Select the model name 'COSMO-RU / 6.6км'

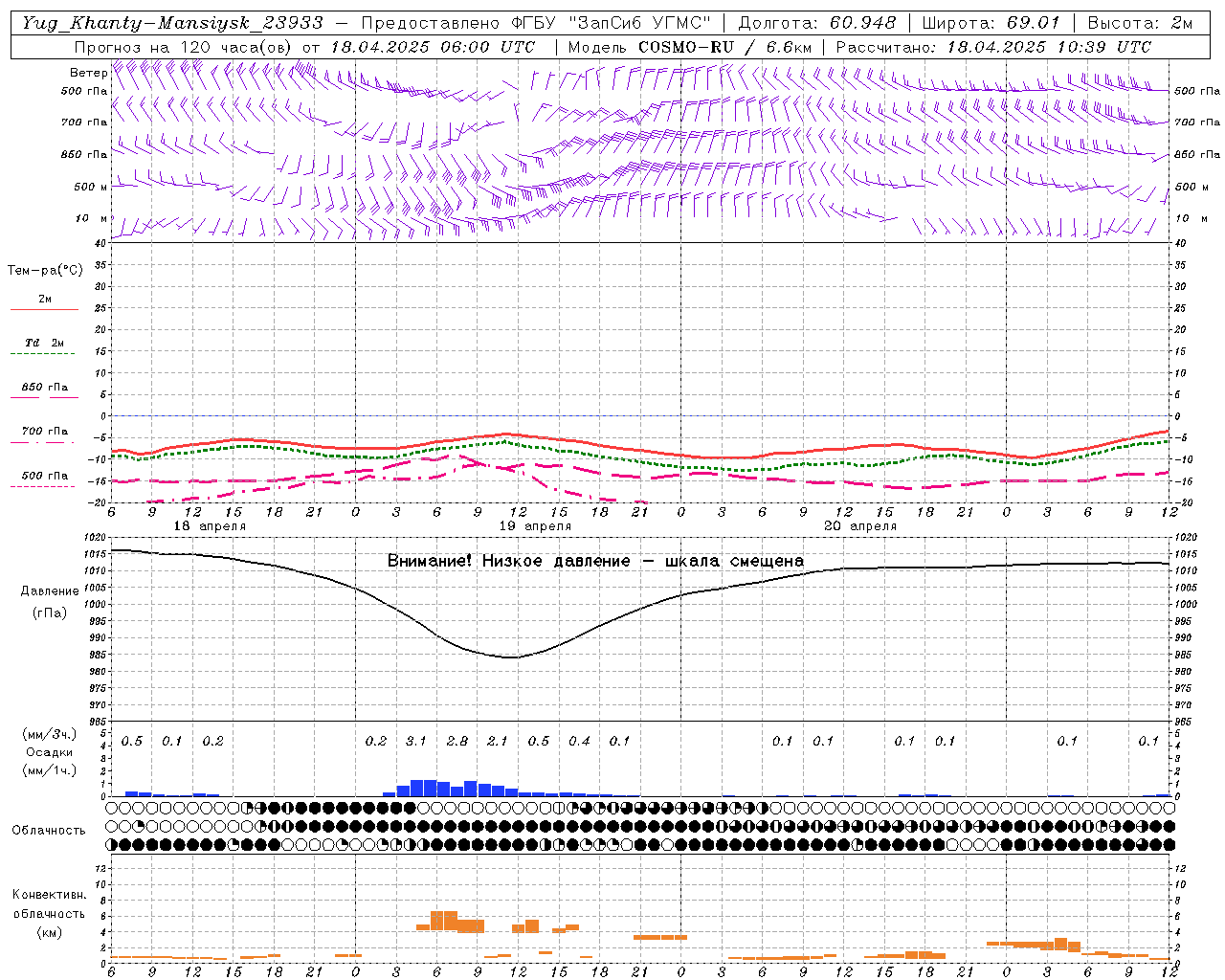724,47
